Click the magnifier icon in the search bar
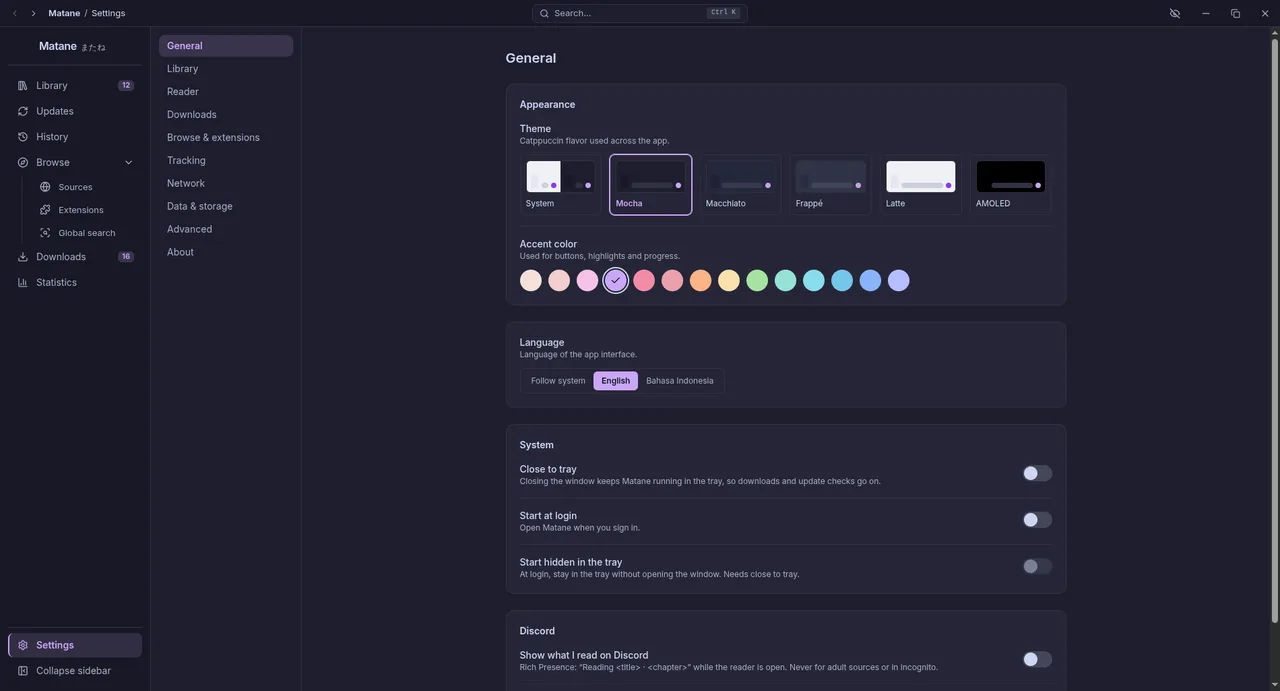This screenshot has width=1280, height=691. pyautogui.click(x=544, y=13)
